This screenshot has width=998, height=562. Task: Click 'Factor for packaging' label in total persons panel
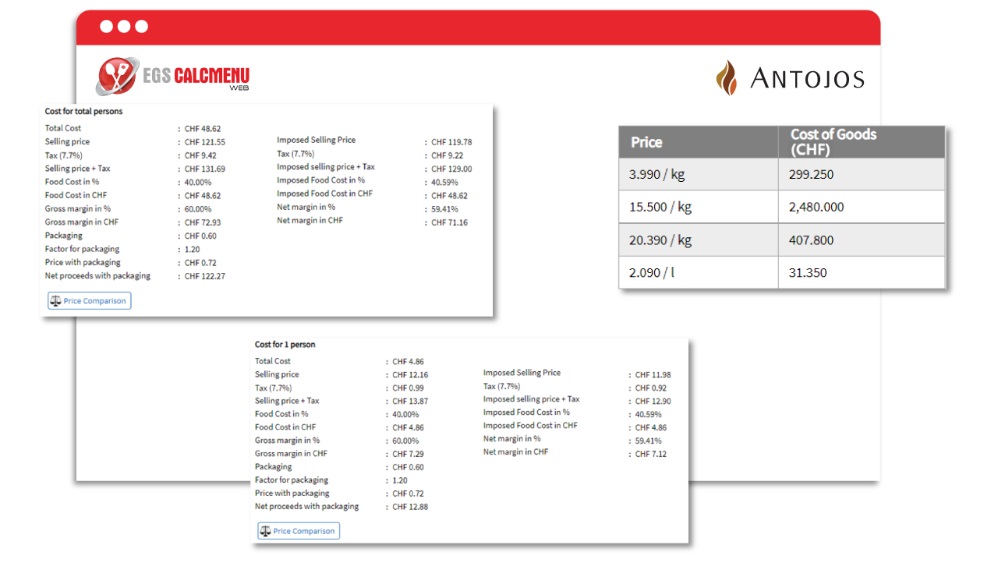click(81, 249)
